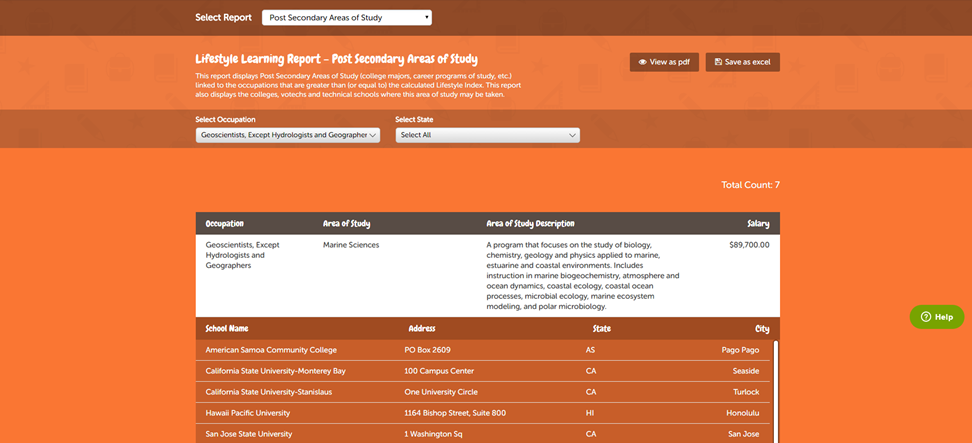Open the Select Report dropdown
972x443 pixels.
coord(347,17)
